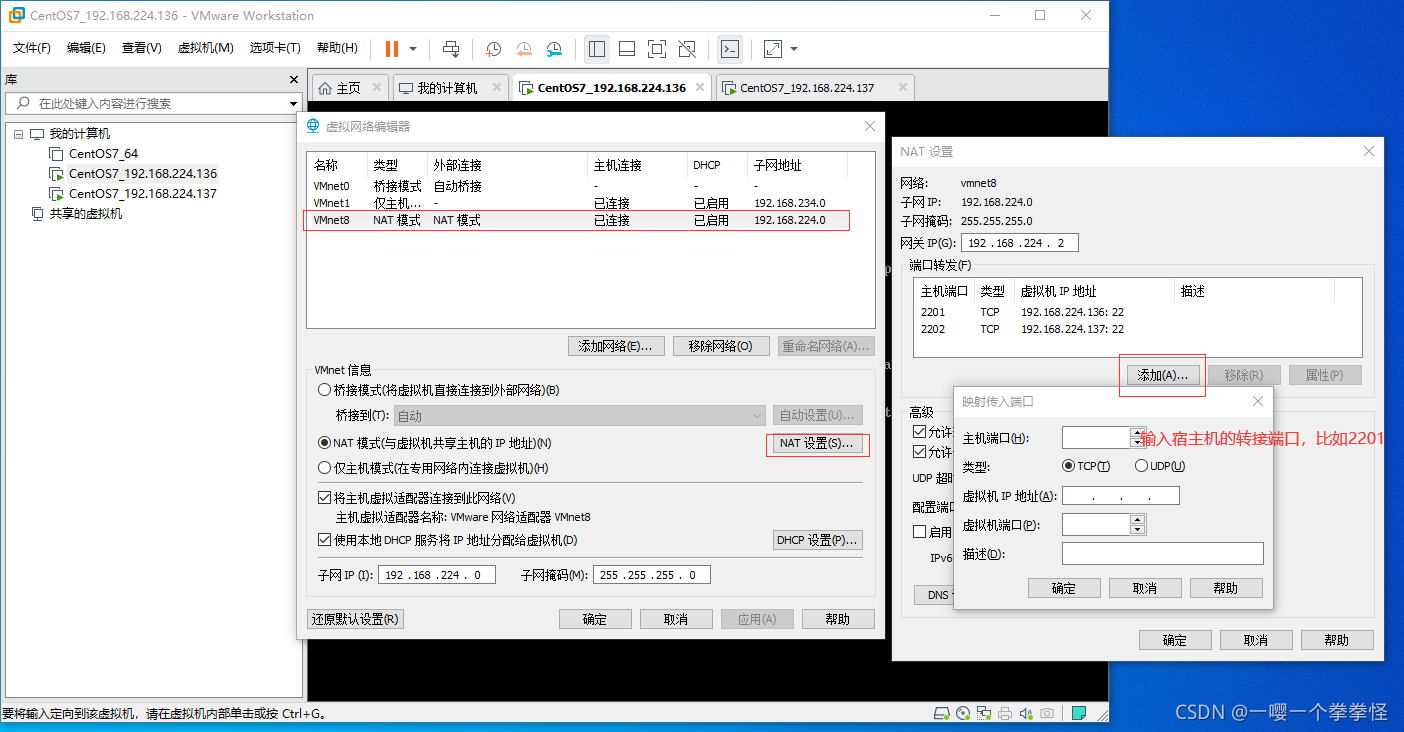Click NAT 设置(S)... button
Viewport: 1404px width, 732px height.
tap(815, 443)
